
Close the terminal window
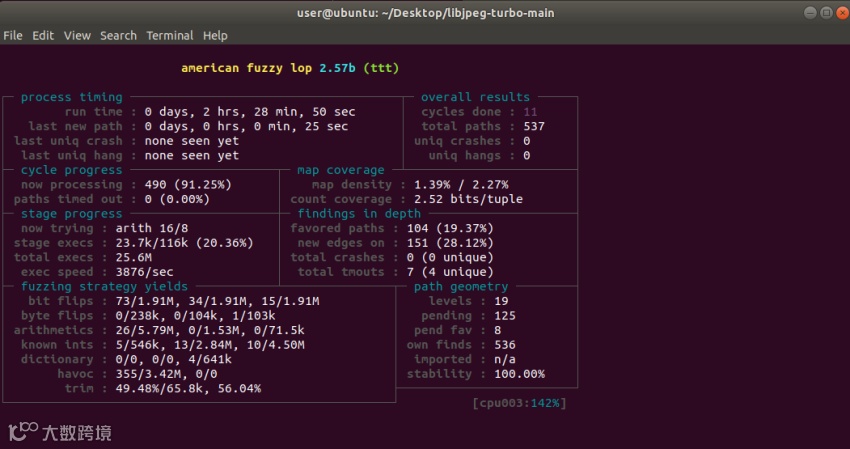[x=843, y=13]
